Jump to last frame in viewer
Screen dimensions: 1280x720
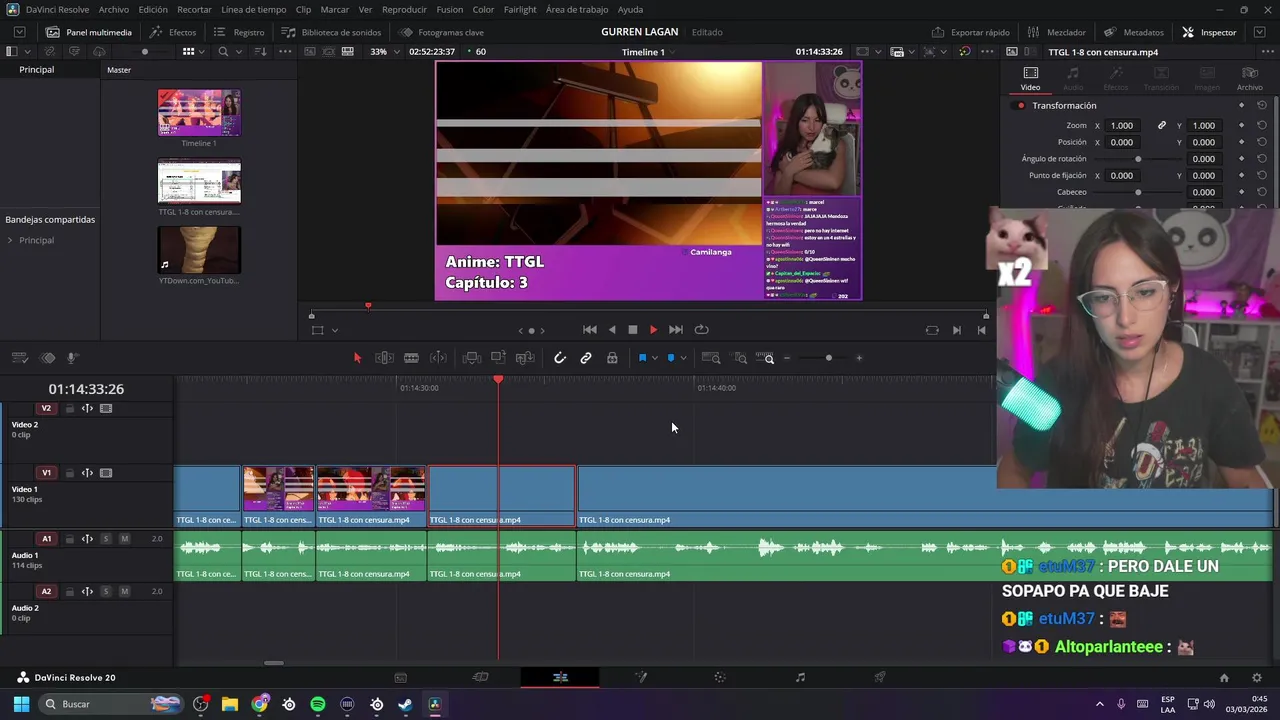[676, 330]
